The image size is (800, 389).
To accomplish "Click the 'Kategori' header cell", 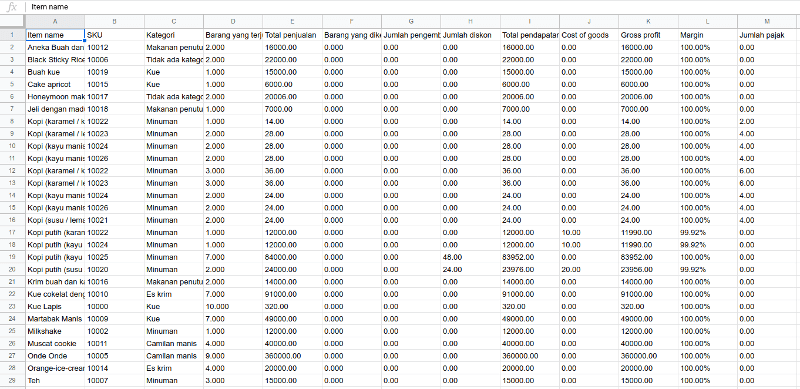I will 174,35.
